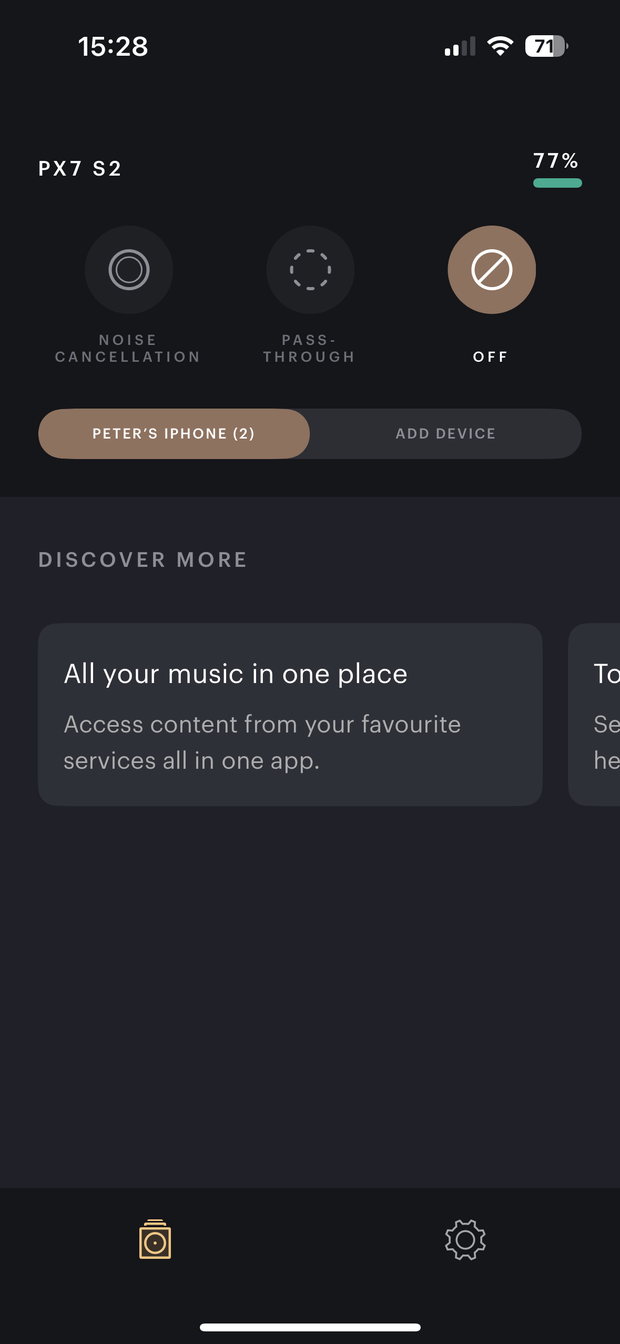
Task: Tap the Wi-Fi status icon
Action: pyautogui.click(x=500, y=46)
